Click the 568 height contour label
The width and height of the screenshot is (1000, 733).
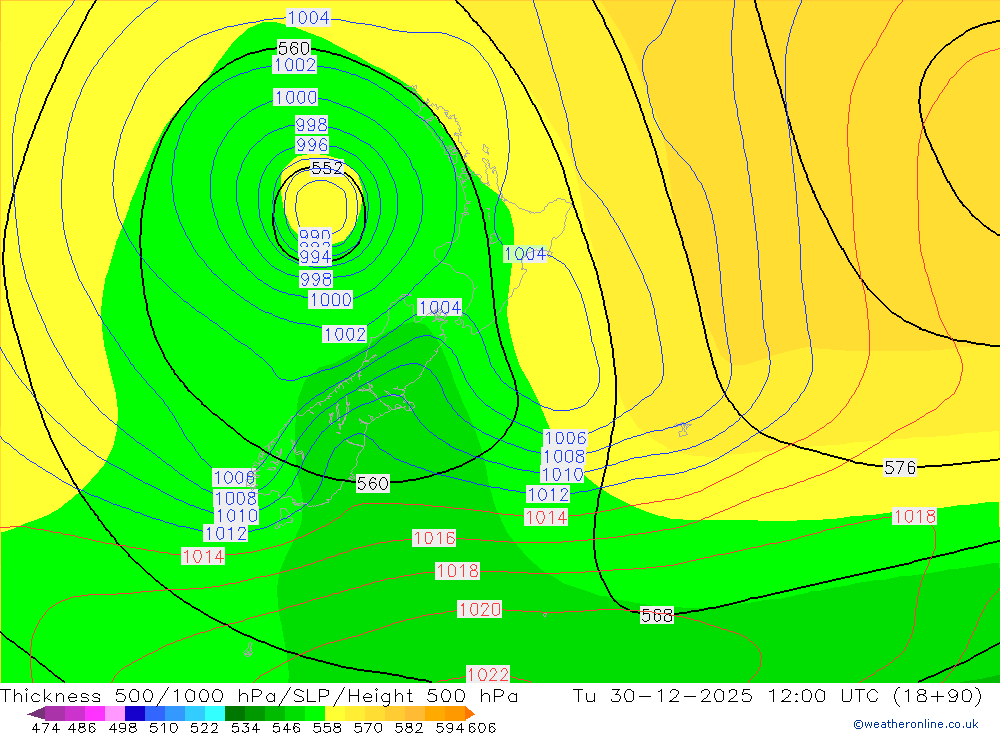[x=657, y=616]
